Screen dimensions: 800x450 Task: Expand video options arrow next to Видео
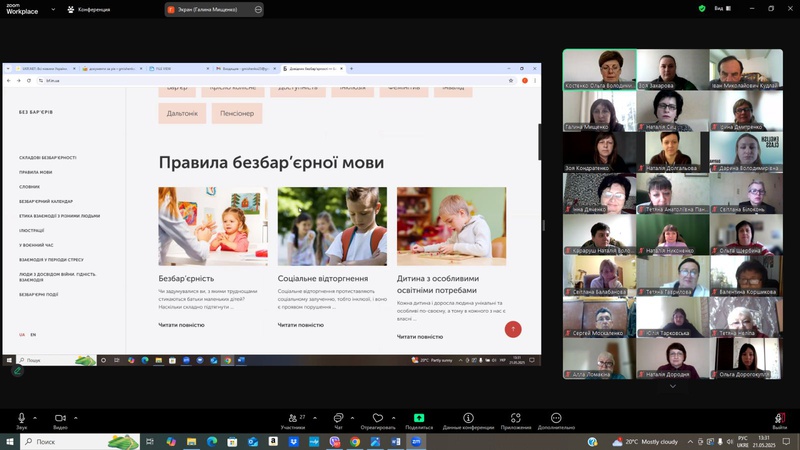pyautogui.click(x=75, y=418)
